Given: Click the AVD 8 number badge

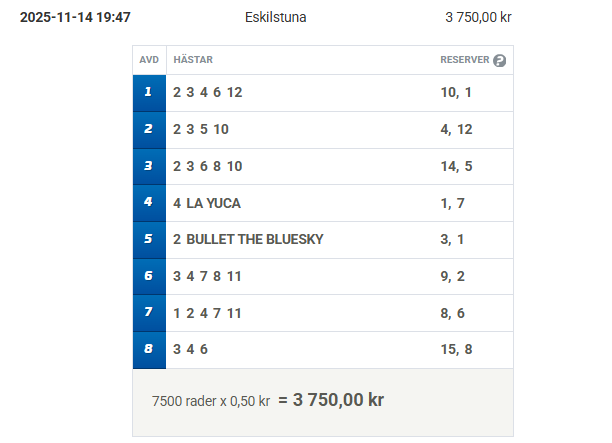Looking at the screenshot, I should pyautogui.click(x=149, y=350).
